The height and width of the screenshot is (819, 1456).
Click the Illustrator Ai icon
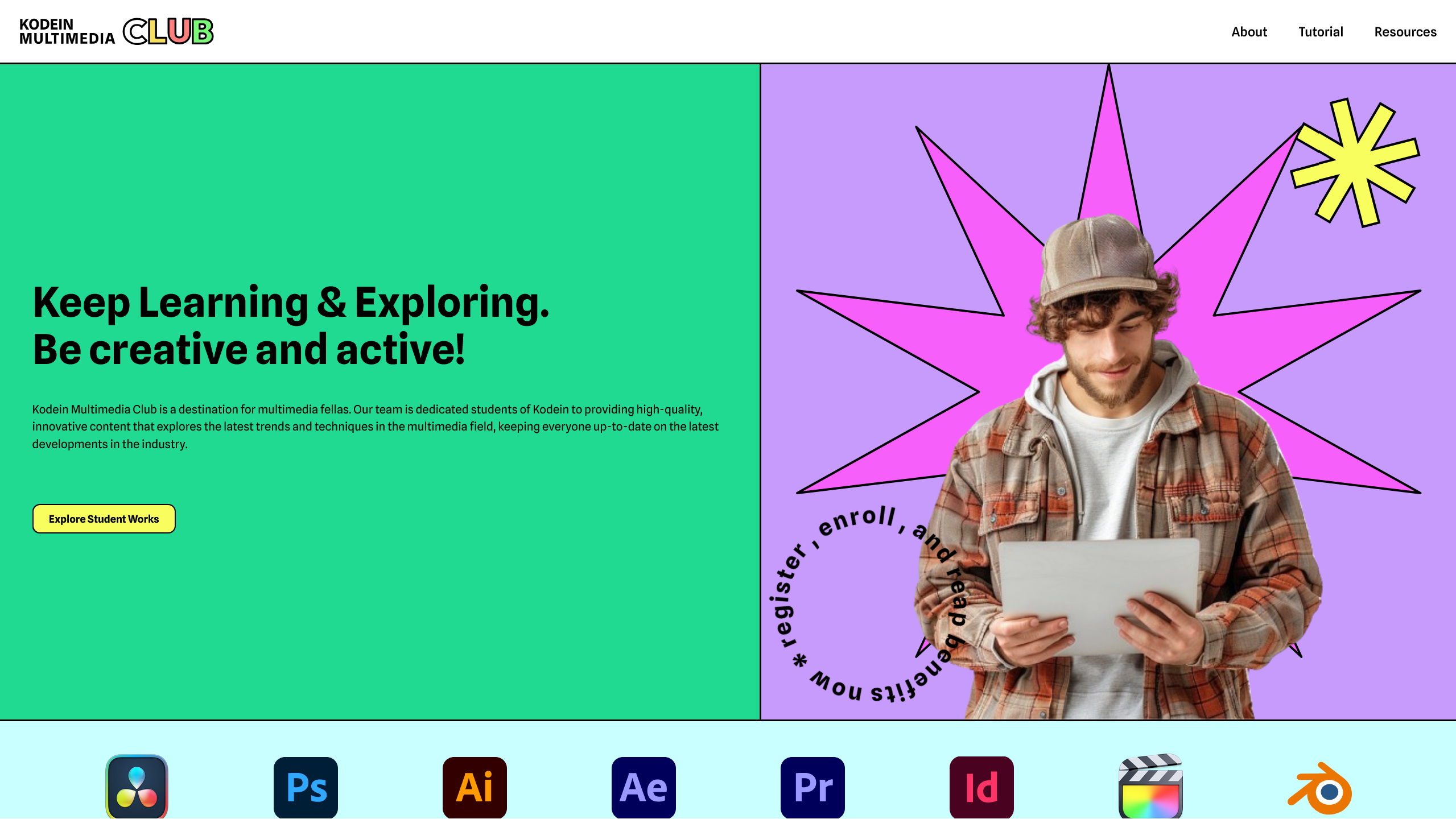[475, 787]
